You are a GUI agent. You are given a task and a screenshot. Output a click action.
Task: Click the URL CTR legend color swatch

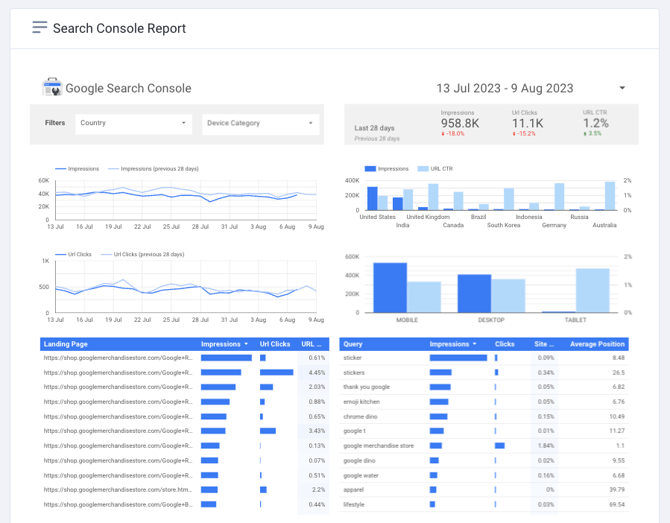click(x=423, y=169)
